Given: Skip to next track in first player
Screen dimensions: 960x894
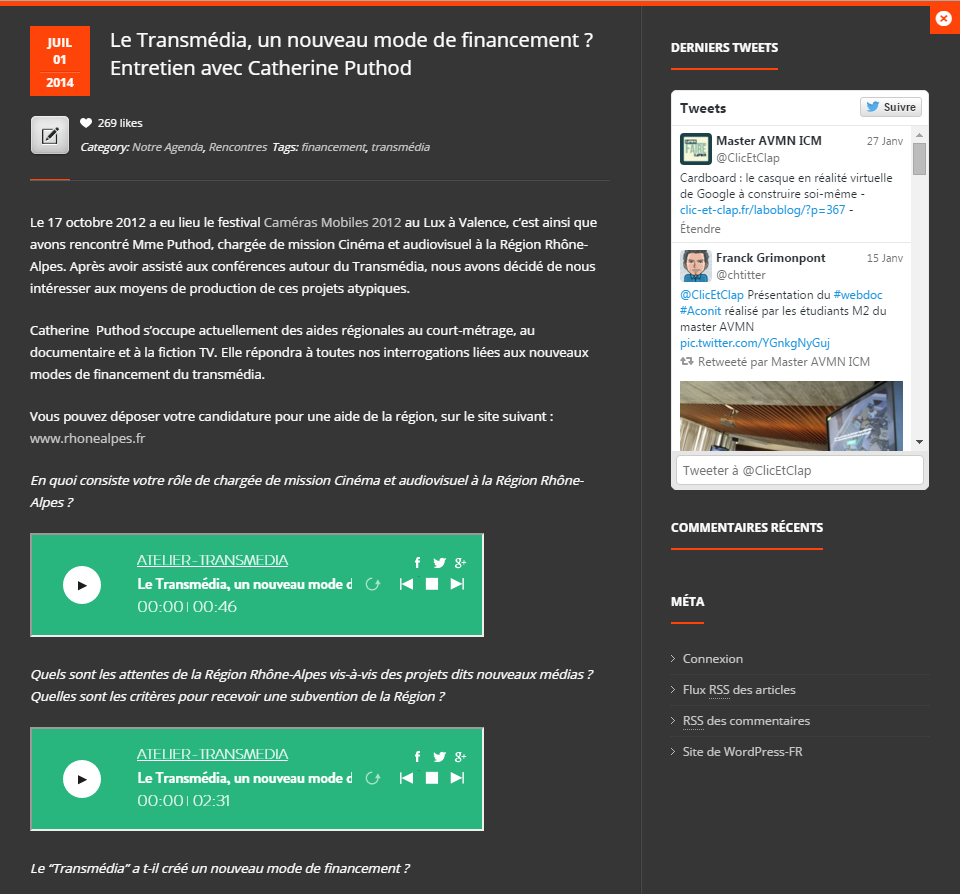Looking at the screenshot, I should [x=457, y=584].
